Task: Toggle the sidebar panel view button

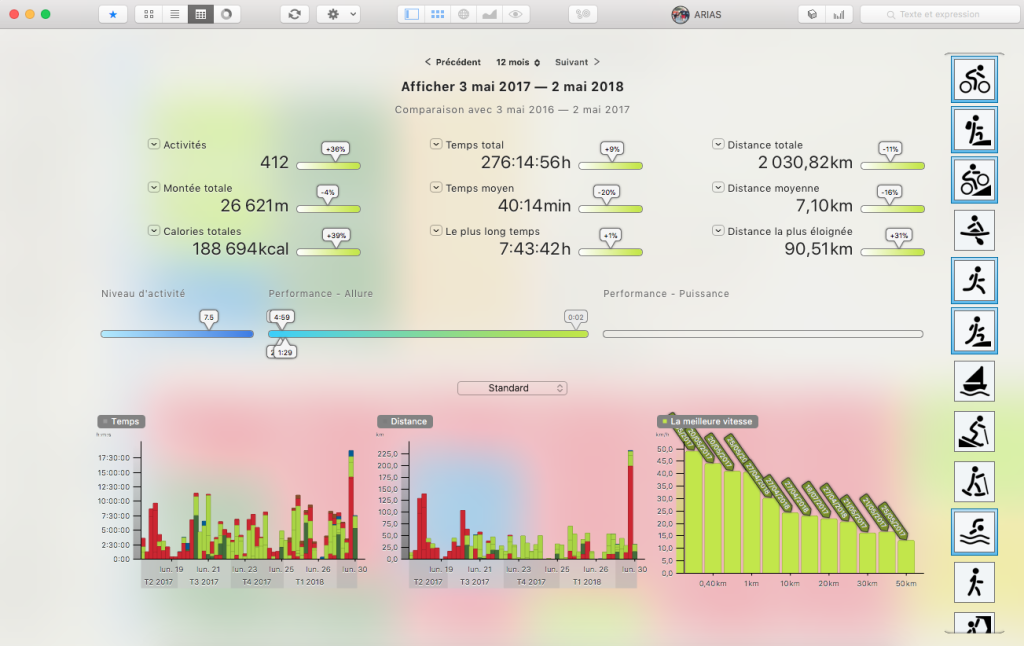Action: (x=411, y=15)
